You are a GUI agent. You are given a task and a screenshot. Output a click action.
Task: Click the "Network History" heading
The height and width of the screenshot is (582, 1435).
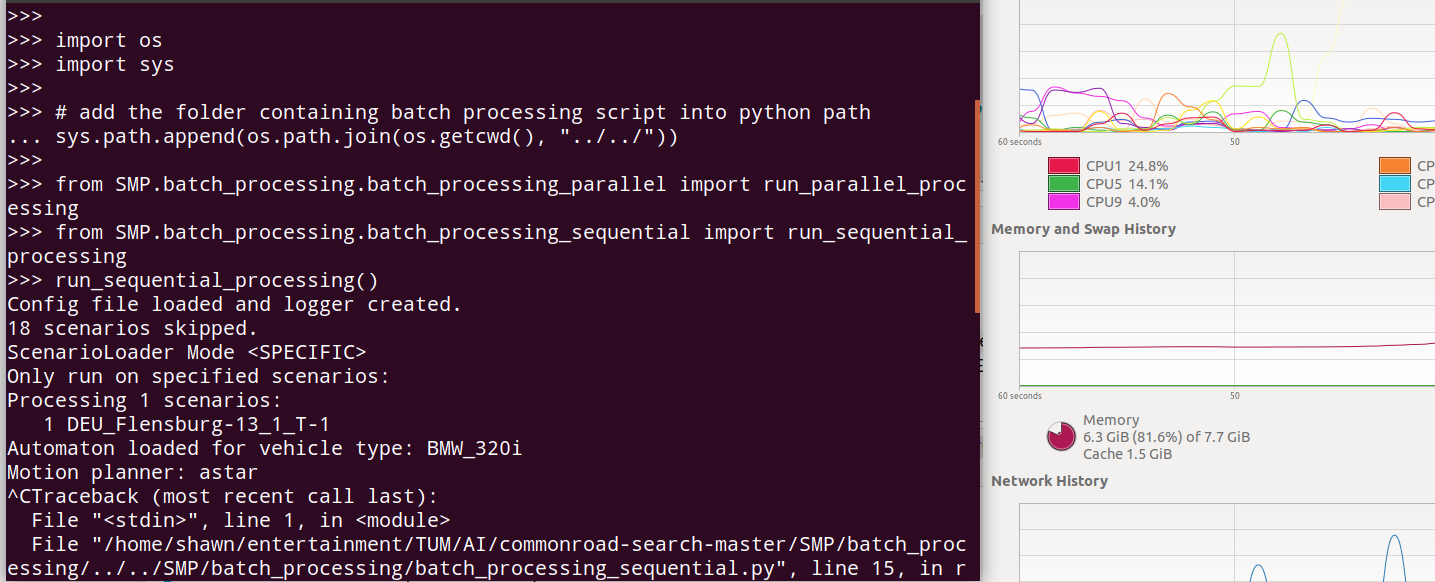tap(1049, 481)
